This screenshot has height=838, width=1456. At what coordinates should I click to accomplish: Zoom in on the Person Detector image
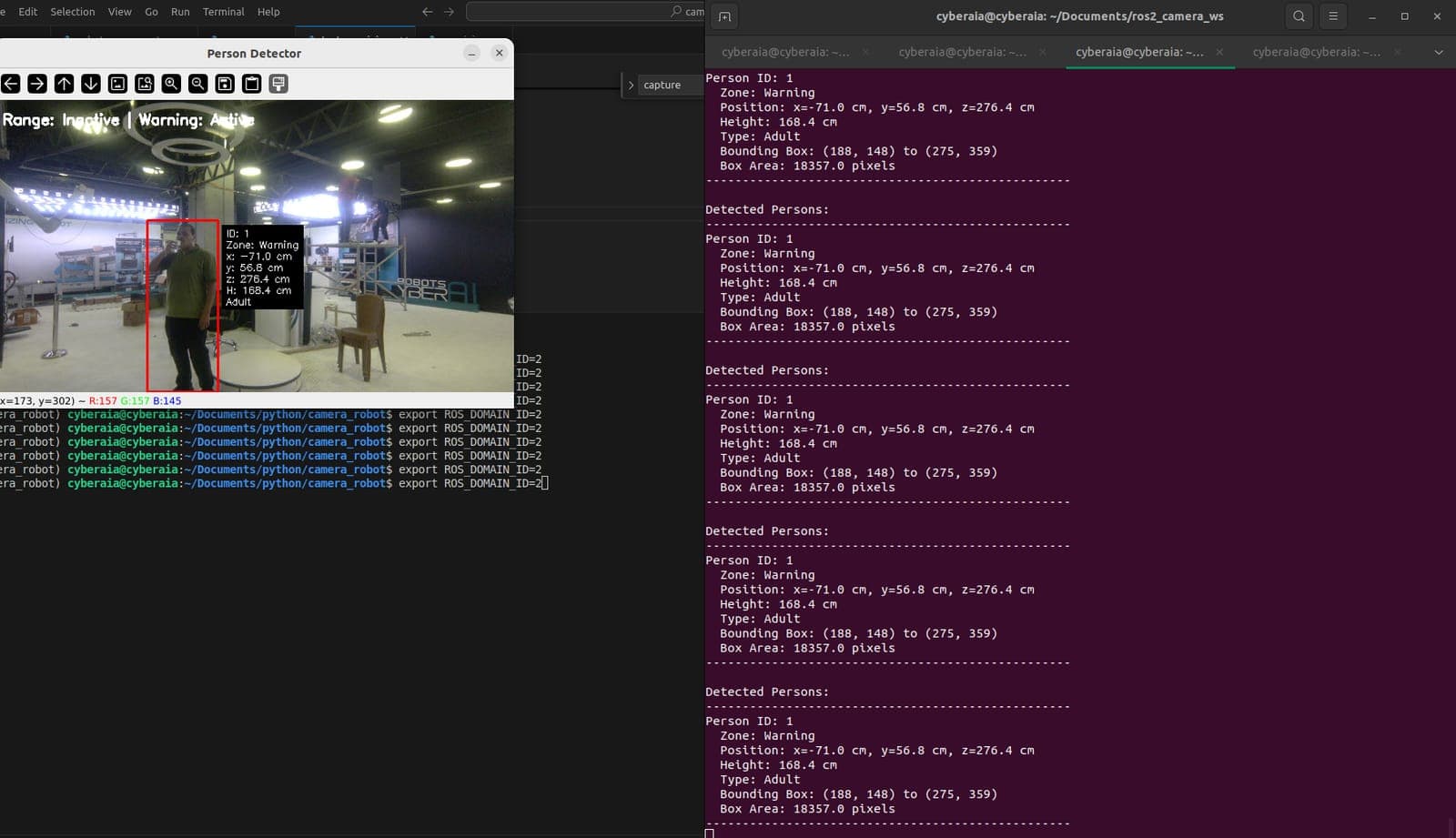coord(171,84)
